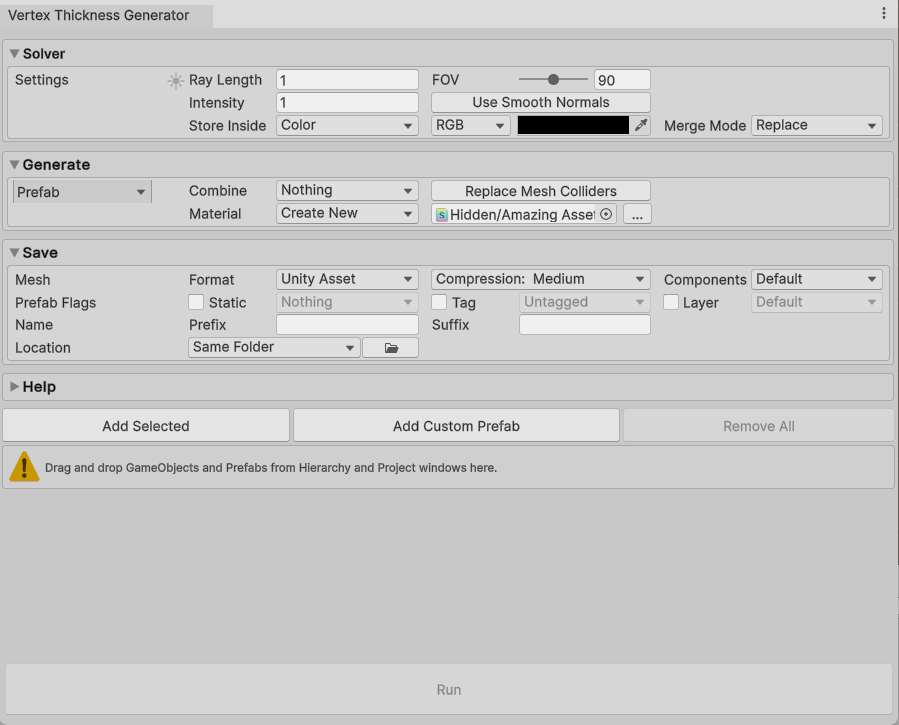Open the Store Inside Color dropdown
Screen dimensions: 899x725
click(x=347, y=126)
